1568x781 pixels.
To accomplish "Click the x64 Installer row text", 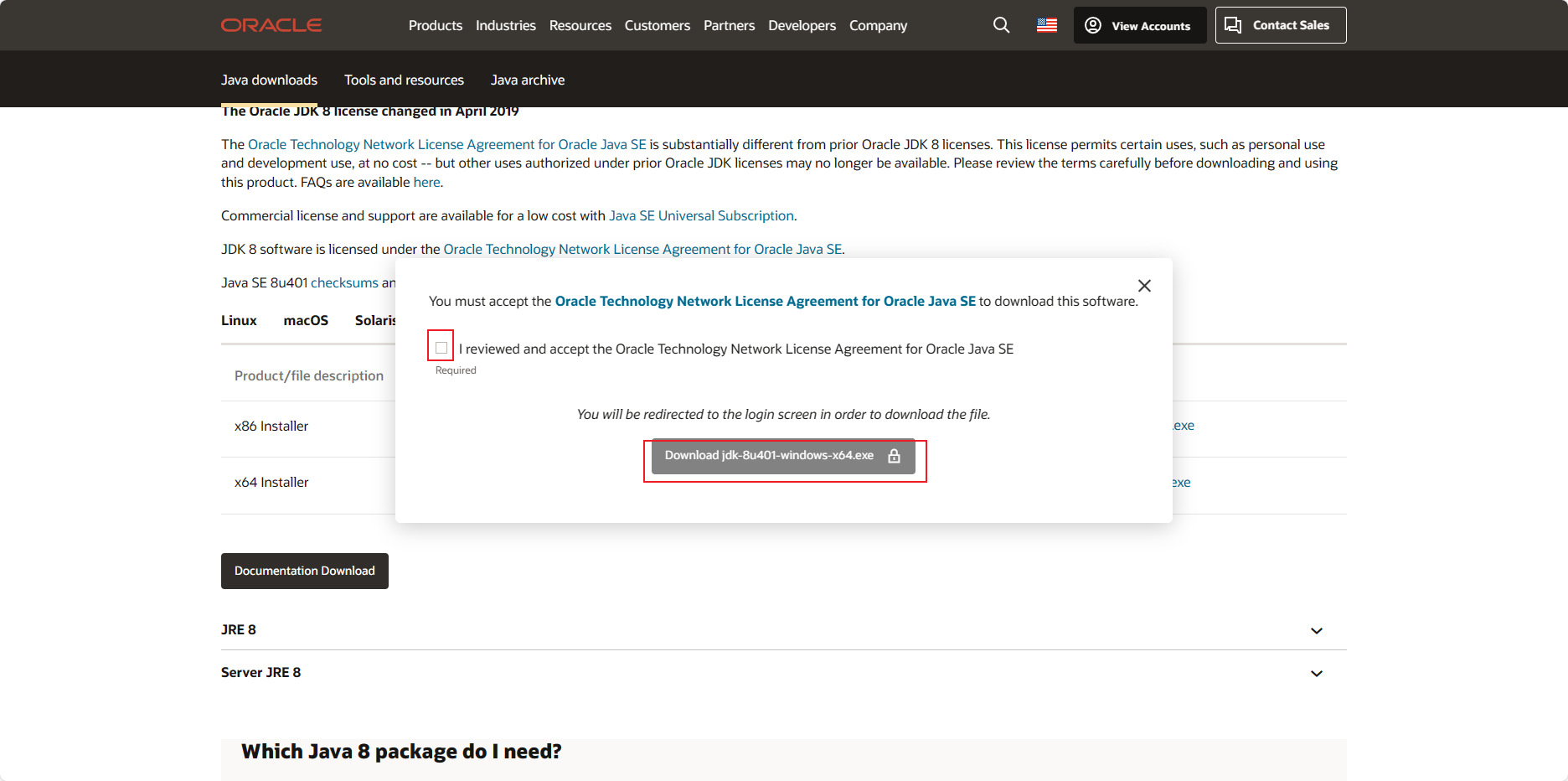I will [x=271, y=482].
